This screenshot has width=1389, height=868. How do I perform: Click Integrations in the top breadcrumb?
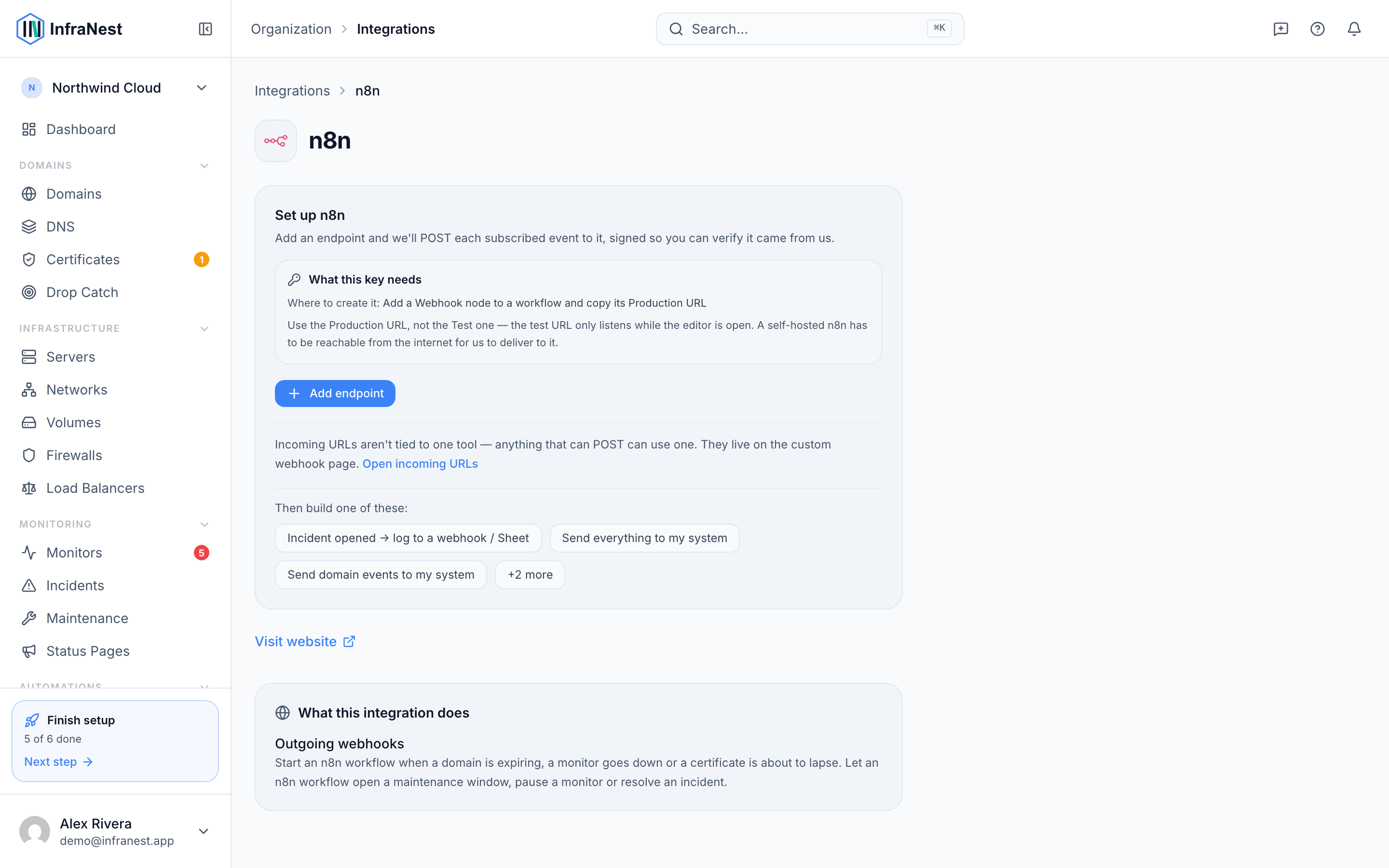tap(395, 29)
